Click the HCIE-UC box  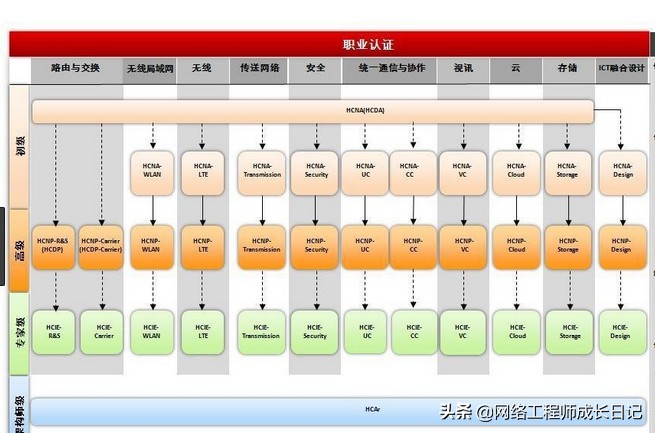366,332
